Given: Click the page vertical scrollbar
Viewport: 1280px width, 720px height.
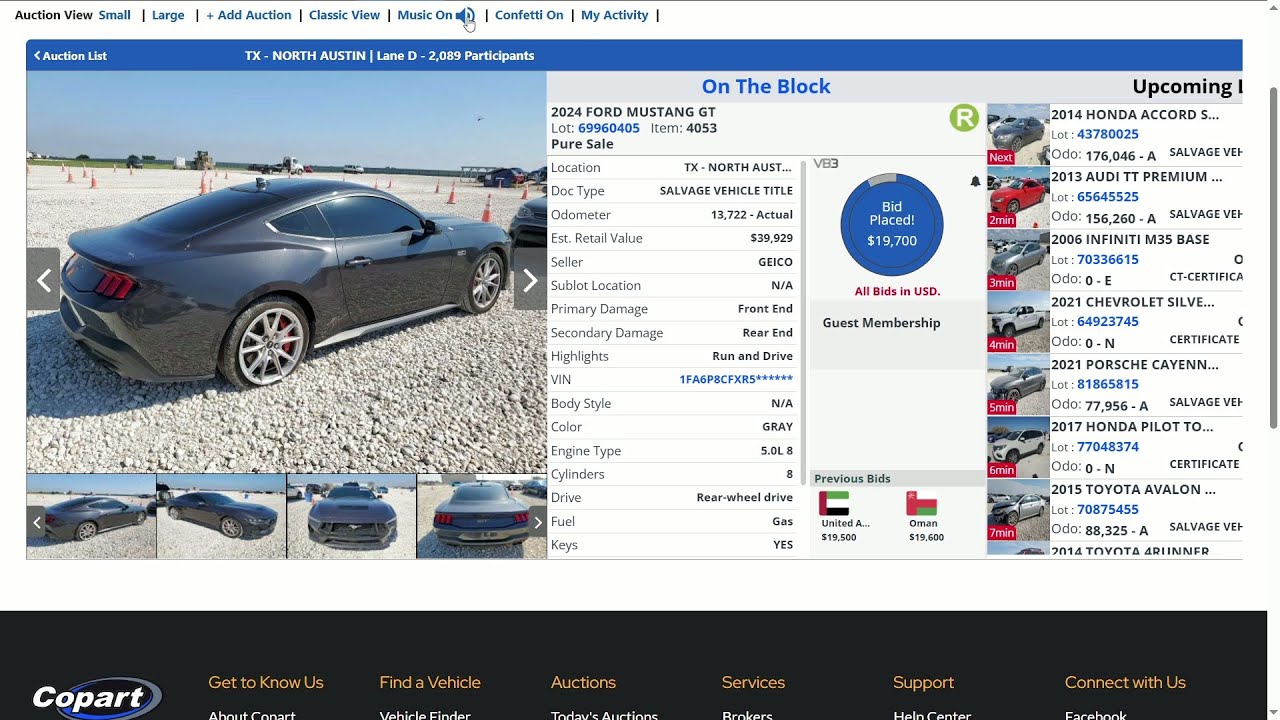Looking at the screenshot, I should (1273, 258).
